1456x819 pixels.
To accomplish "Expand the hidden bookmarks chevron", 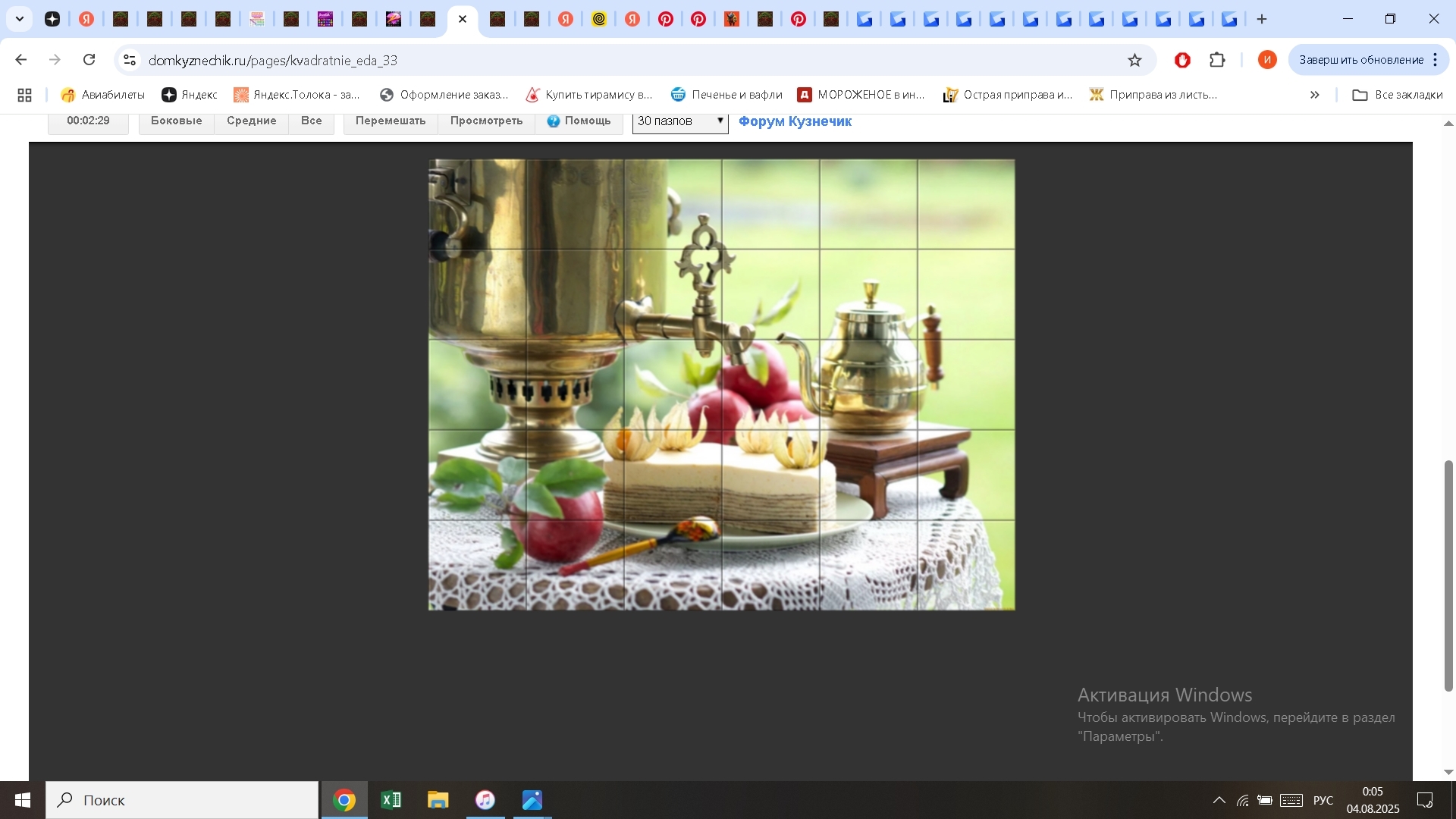I will 1315,95.
